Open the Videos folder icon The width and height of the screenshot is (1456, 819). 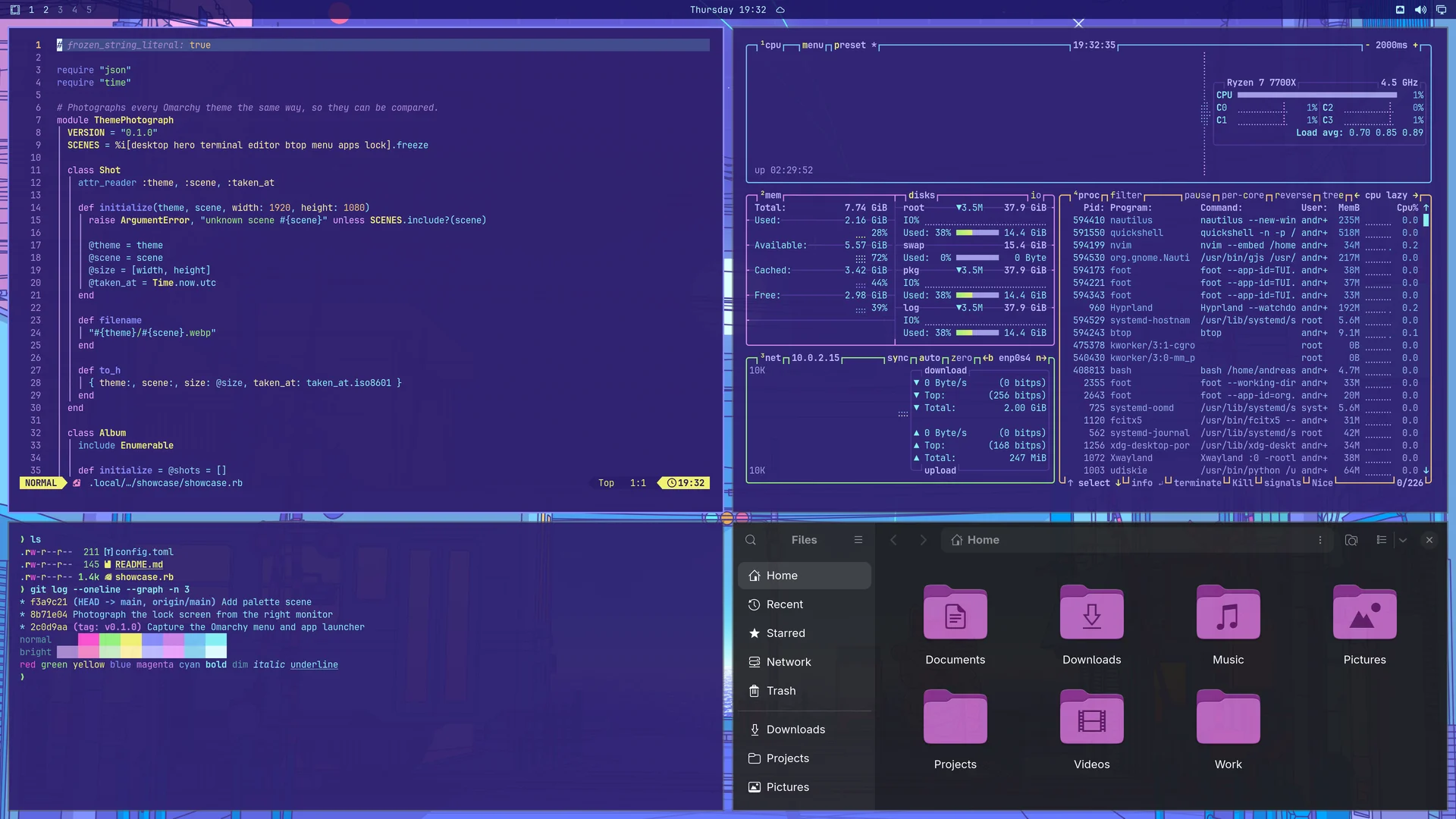(x=1091, y=717)
